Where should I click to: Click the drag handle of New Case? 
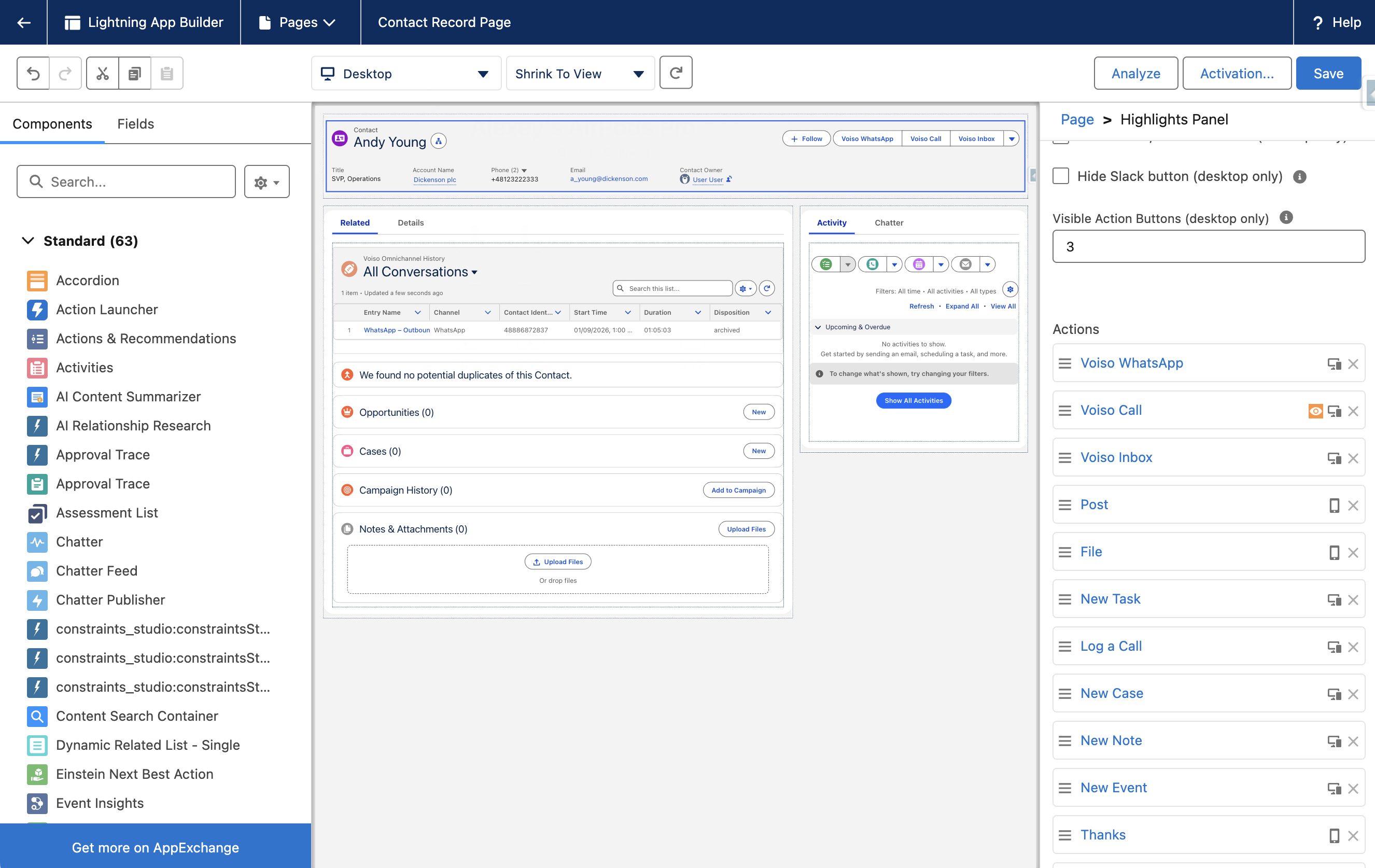tap(1065, 694)
